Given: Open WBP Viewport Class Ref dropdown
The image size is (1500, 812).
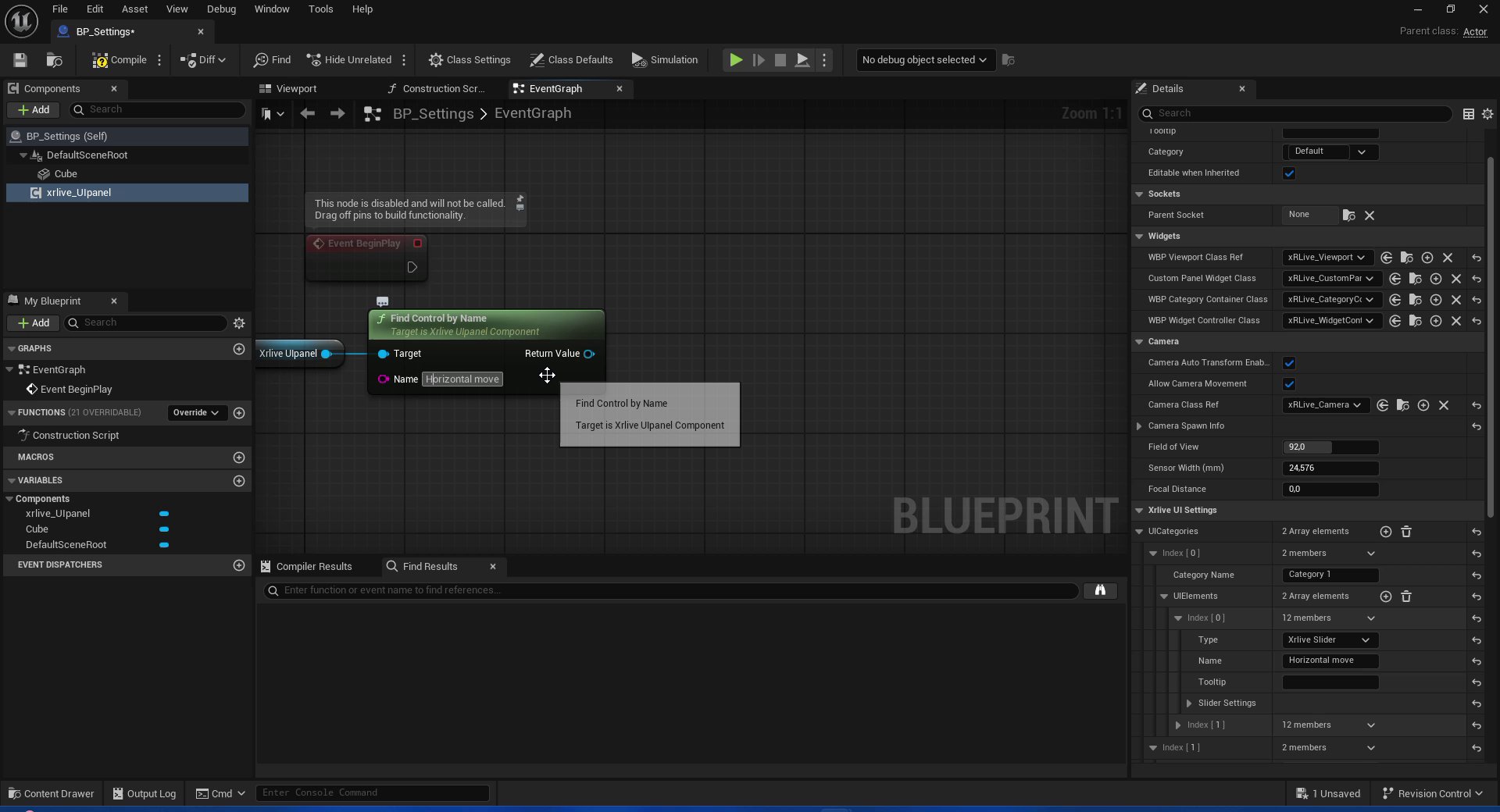Looking at the screenshot, I should pyautogui.click(x=1327, y=258).
